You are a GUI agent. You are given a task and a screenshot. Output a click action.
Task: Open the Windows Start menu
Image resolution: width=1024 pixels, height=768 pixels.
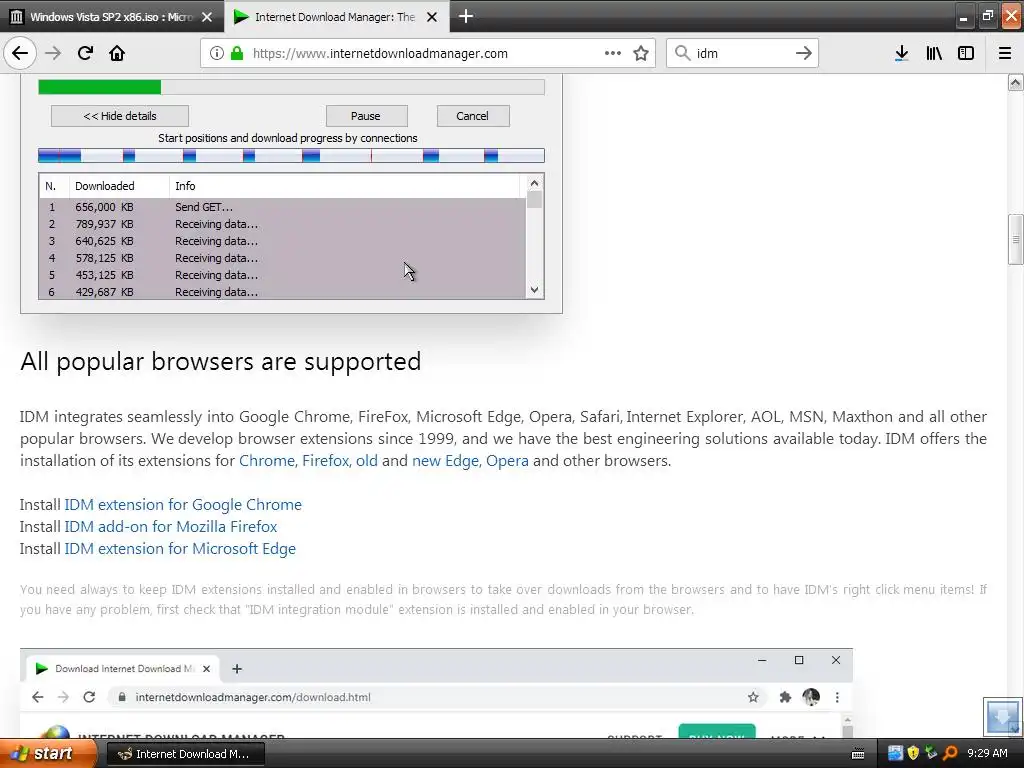[48, 753]
